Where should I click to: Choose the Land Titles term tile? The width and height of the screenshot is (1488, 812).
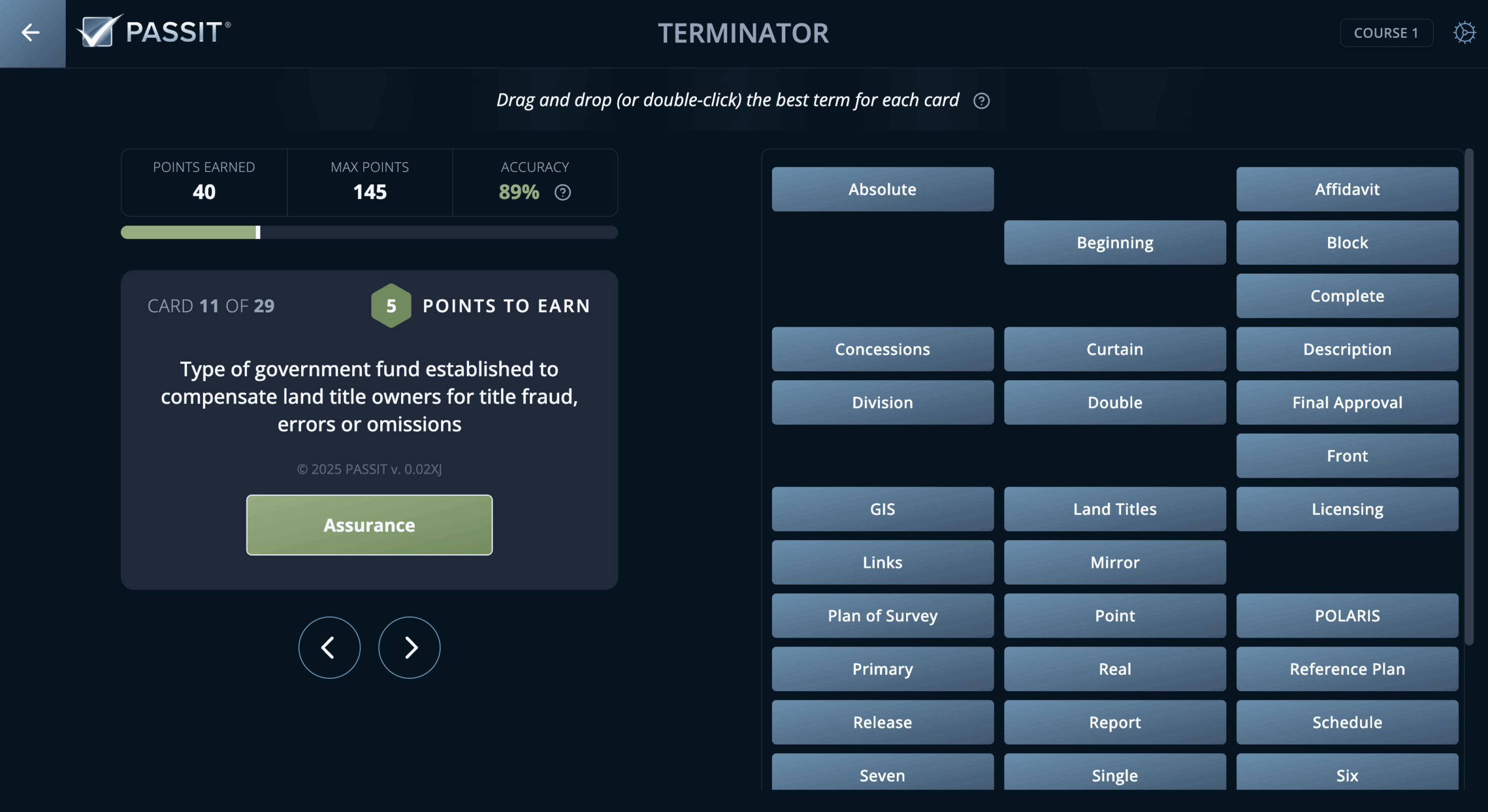tap(1114, 509)
